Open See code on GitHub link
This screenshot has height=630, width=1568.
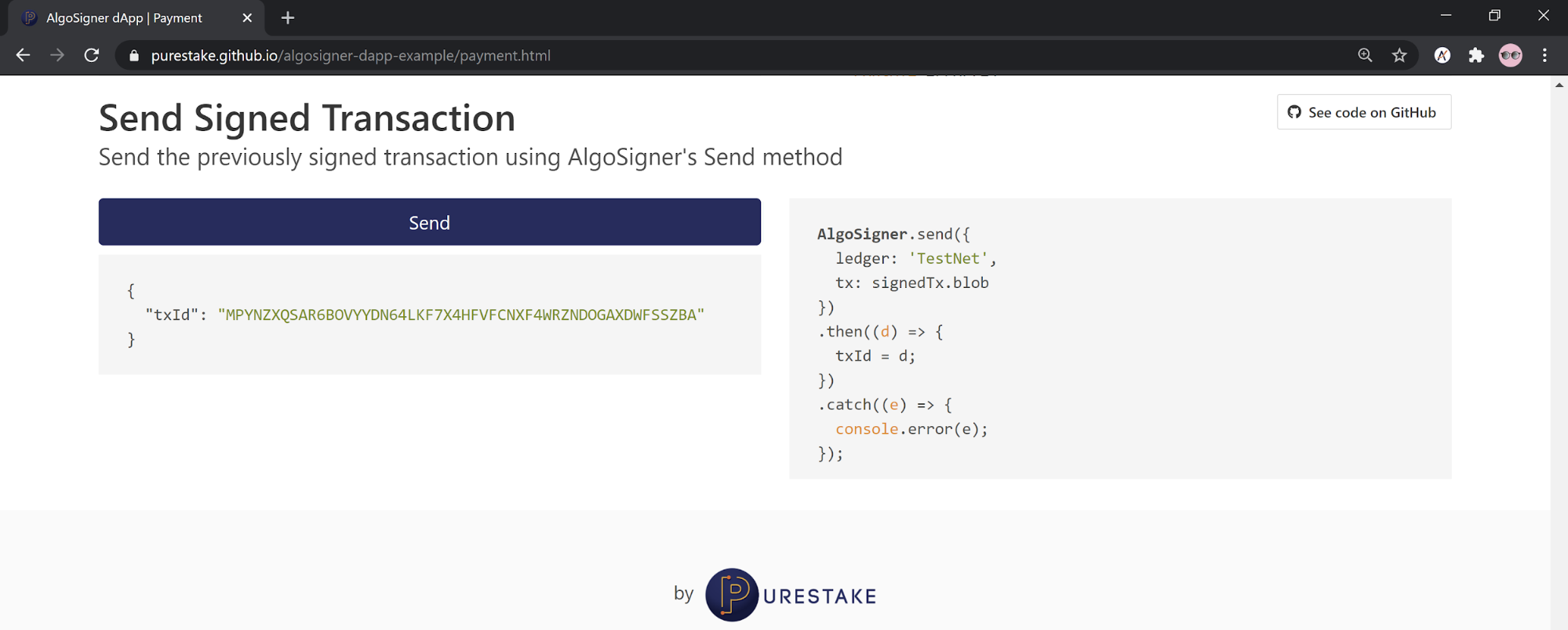pos(1363,112)
